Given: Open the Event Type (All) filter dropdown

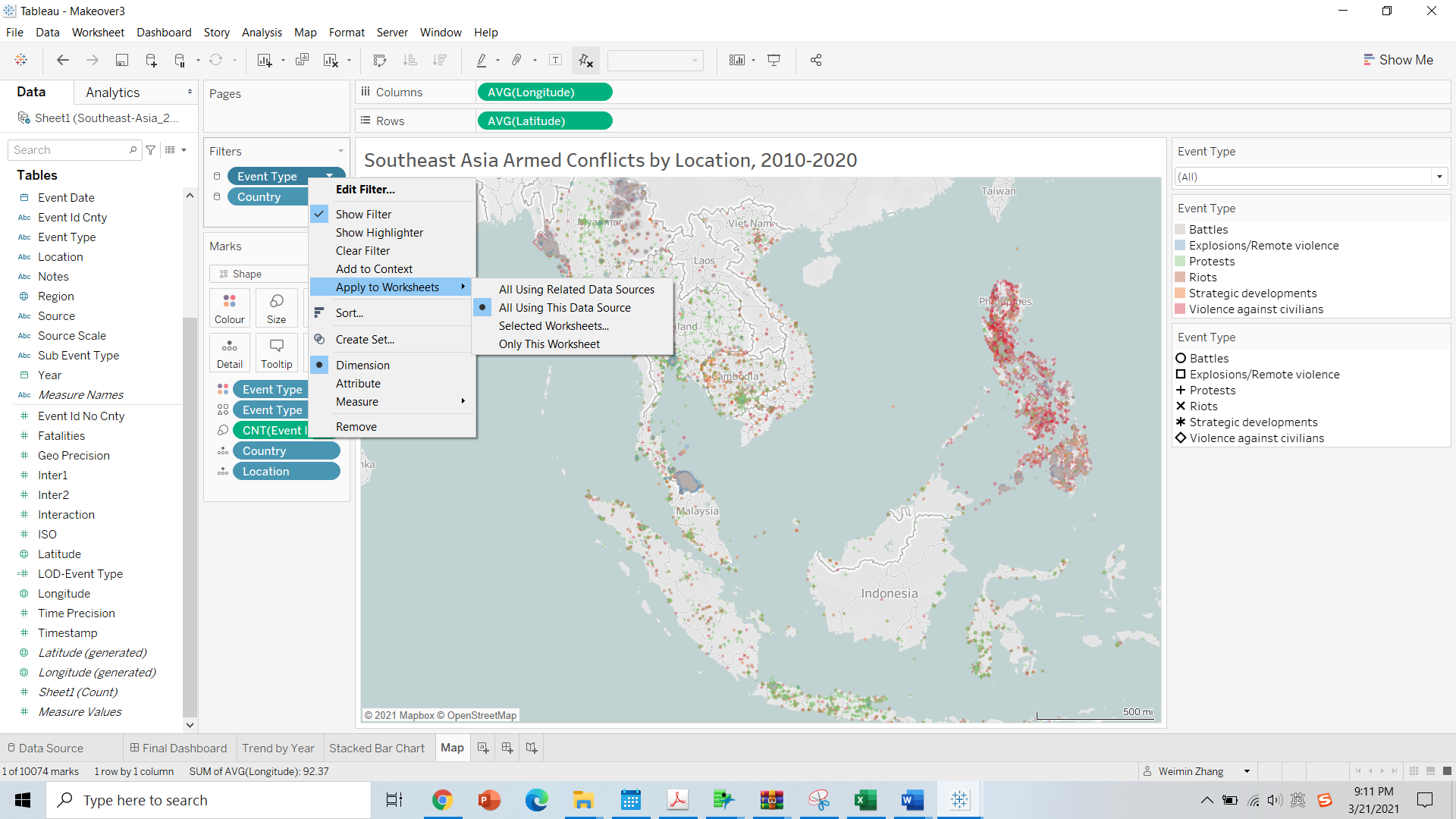Looking at the screenshot, I should click(x=1439, y=177).
